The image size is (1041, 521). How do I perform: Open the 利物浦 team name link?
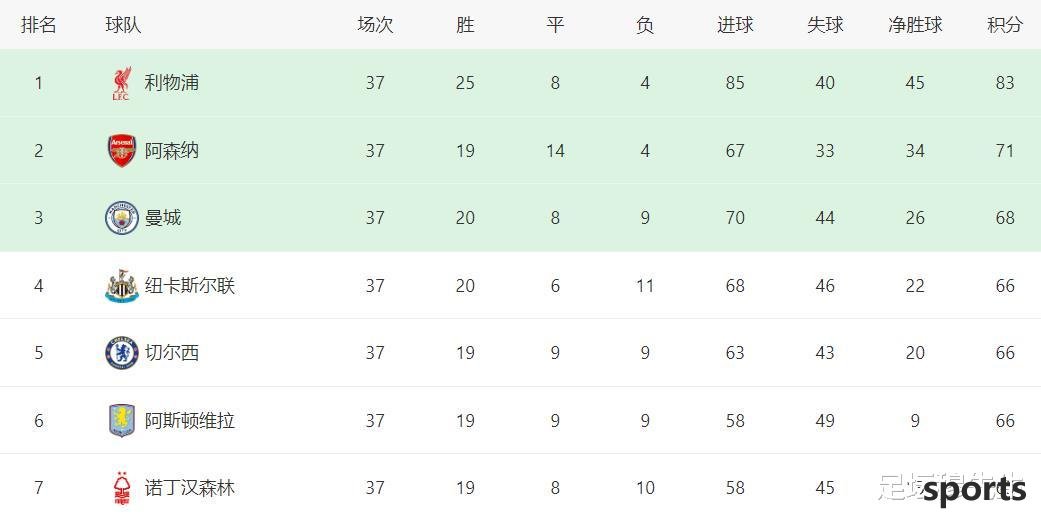click(x=172, y=83)
